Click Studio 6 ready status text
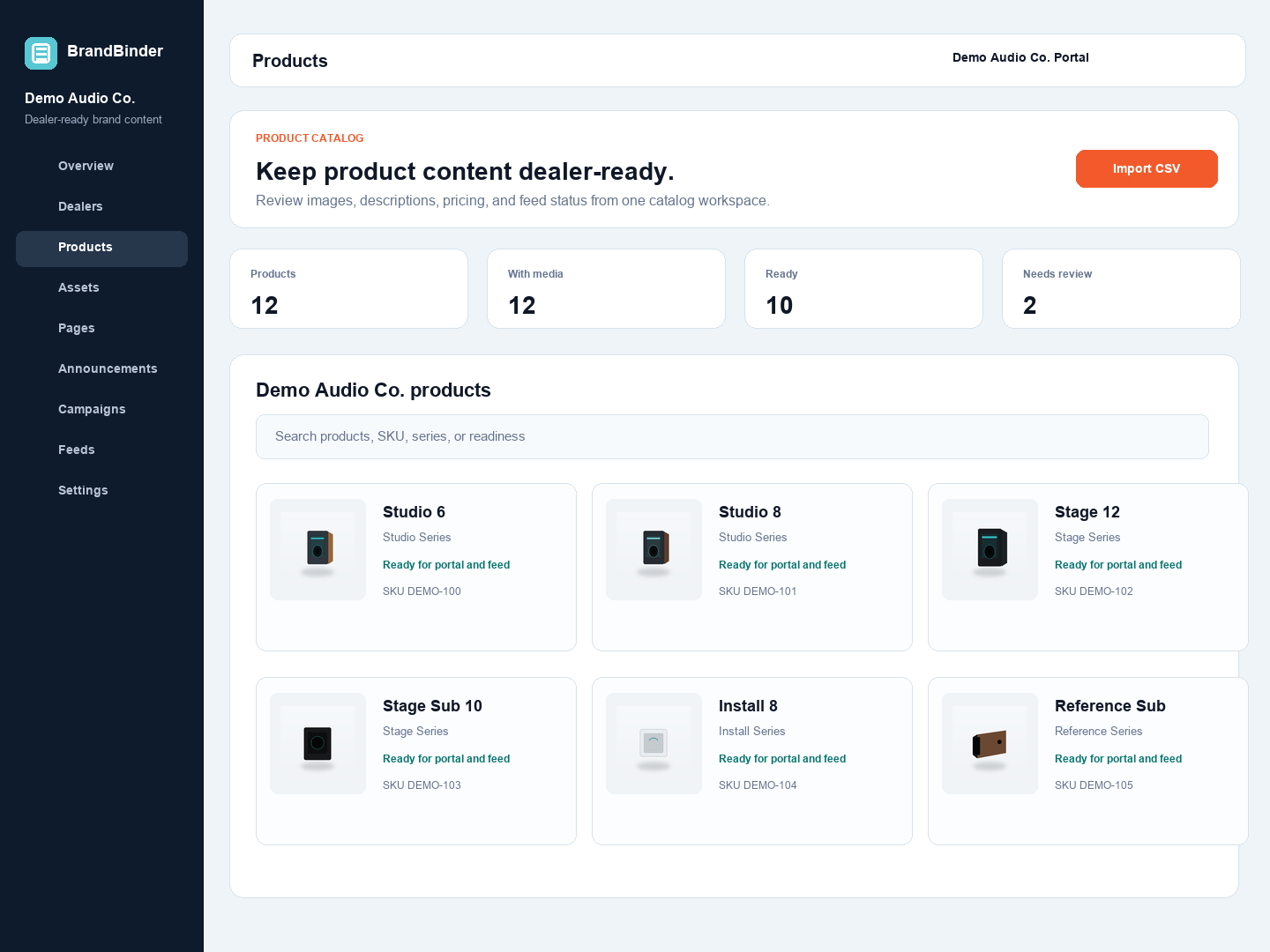Screen dimensions: 1270x952 click(446, 565)
